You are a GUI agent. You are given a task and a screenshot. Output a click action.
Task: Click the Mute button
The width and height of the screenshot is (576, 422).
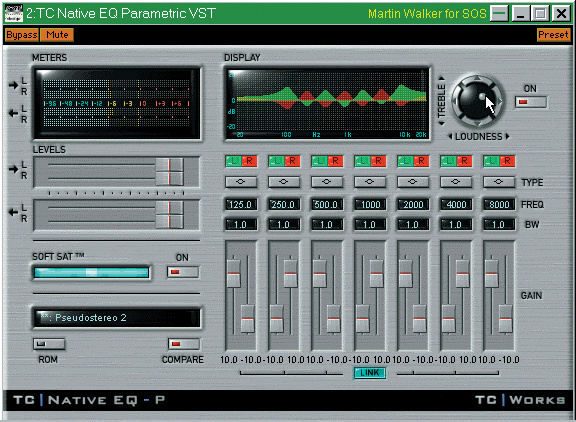(x=57, y=35)
